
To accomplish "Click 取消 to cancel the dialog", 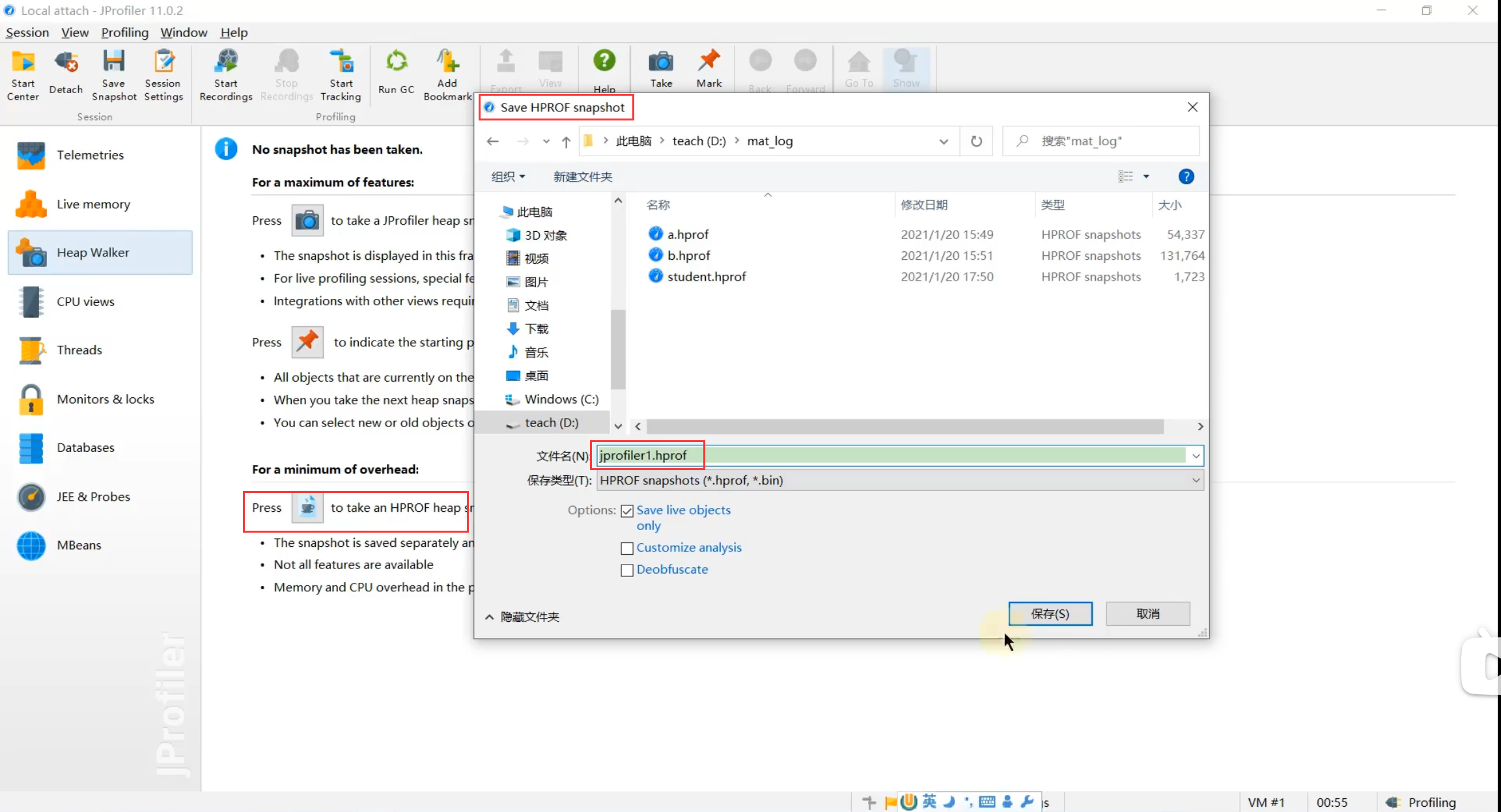I will (x=1147, y=613).
